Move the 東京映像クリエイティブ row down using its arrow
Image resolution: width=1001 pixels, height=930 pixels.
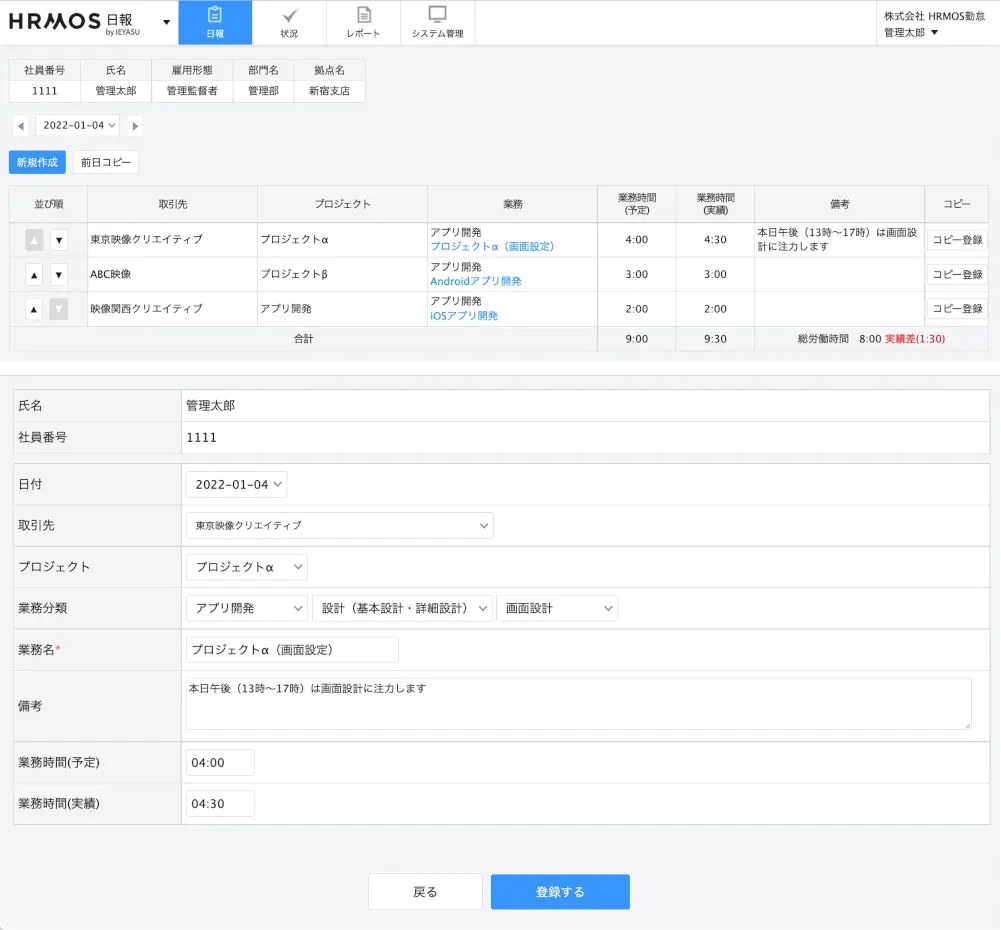pyautogui.click(x=58, y=239)
